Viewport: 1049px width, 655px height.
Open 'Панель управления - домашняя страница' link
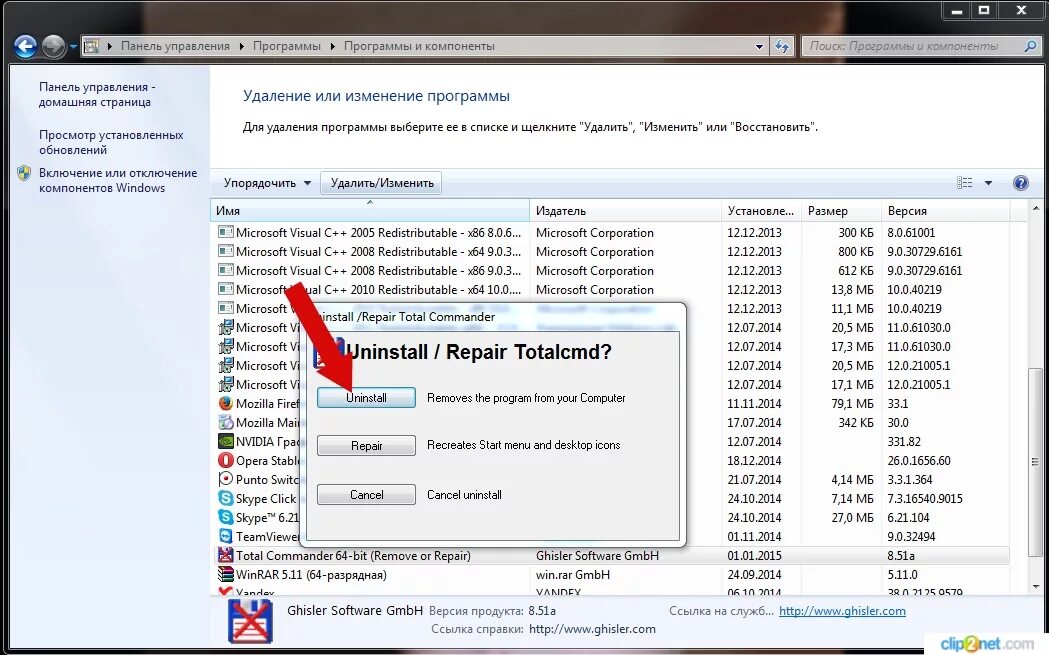pyautogui.click(x=96, y=94)
